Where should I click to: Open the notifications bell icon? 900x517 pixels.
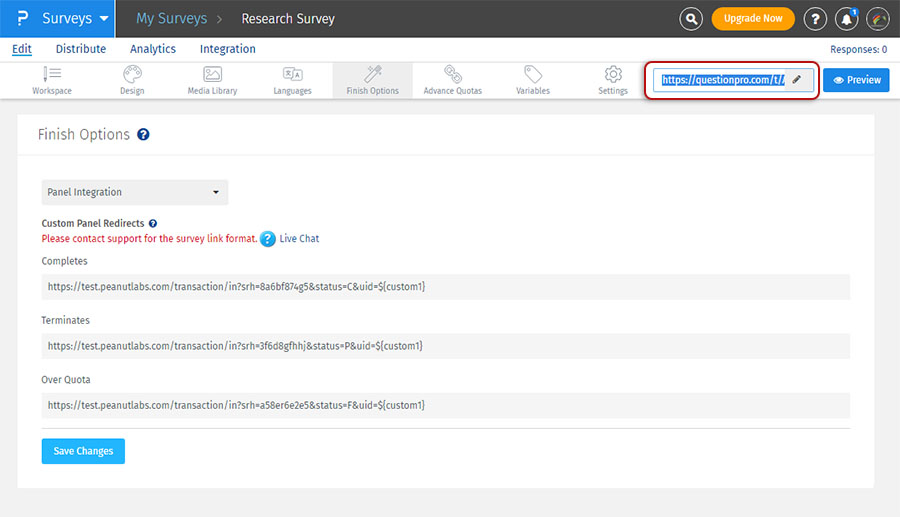(x=847, y=19)
